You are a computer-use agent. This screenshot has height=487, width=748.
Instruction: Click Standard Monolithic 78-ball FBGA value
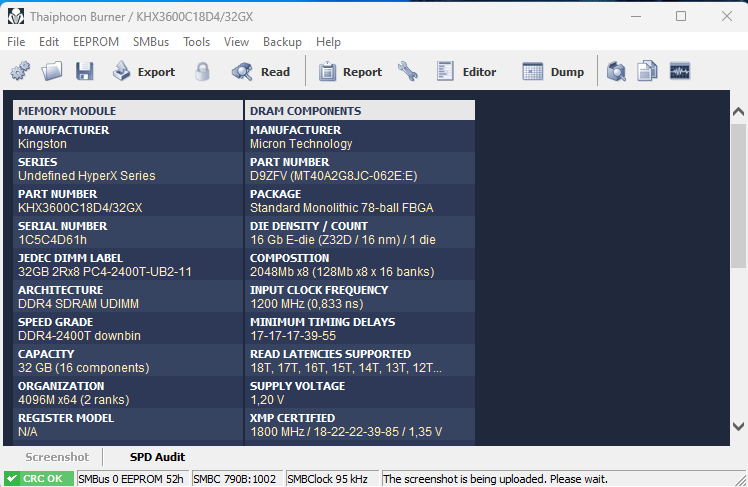coord(342,207)
